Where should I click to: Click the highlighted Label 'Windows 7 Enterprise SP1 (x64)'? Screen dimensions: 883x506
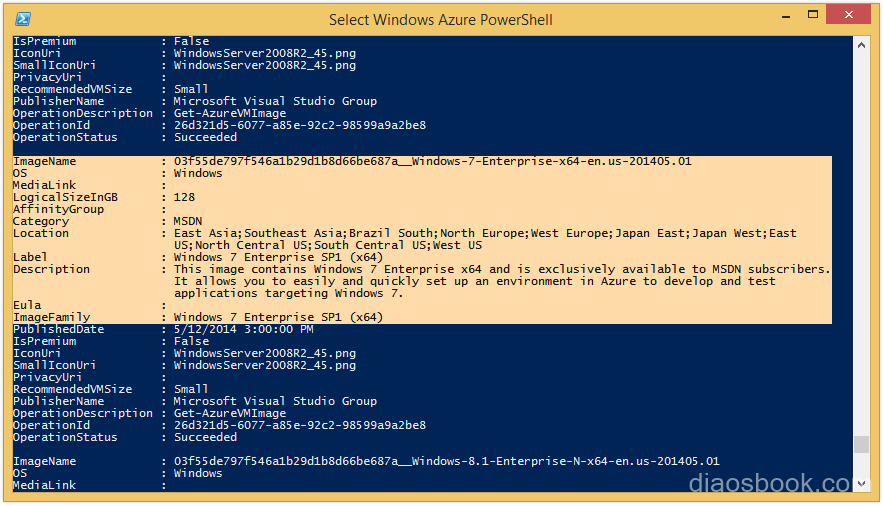(x=278, y=257)
